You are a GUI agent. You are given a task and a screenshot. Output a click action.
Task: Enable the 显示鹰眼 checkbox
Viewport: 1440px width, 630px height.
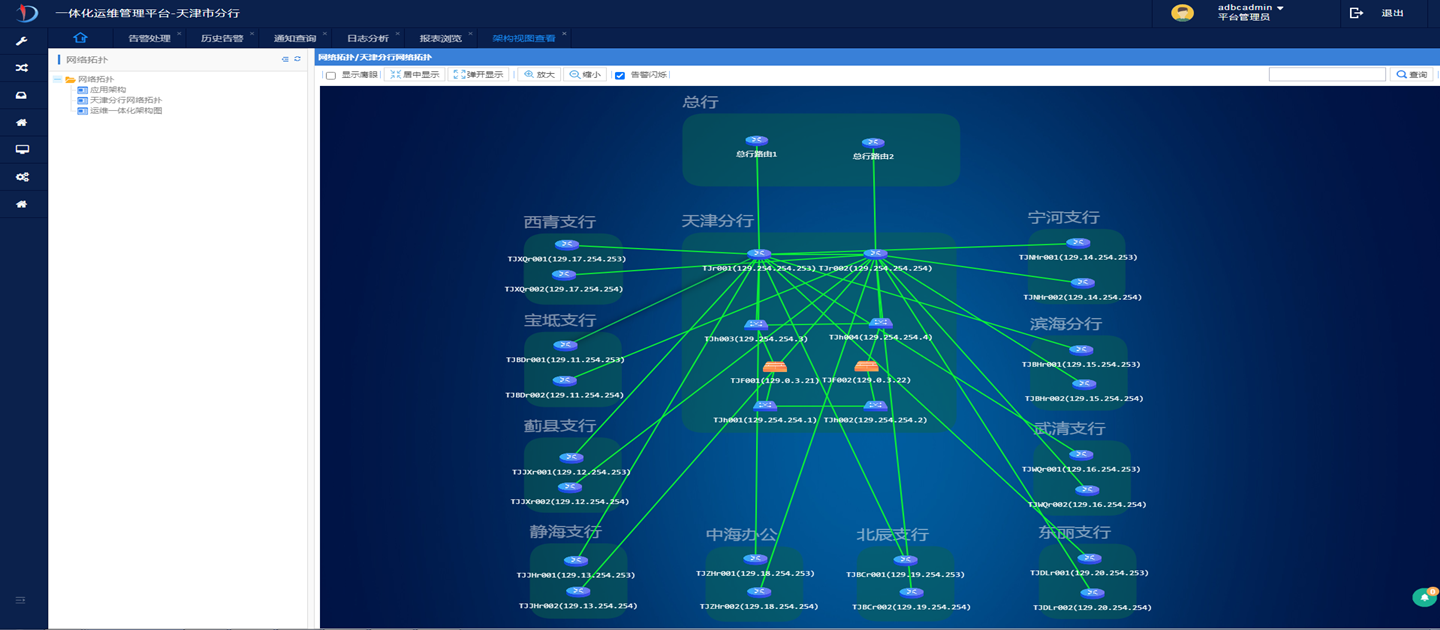tap(331, 76)
